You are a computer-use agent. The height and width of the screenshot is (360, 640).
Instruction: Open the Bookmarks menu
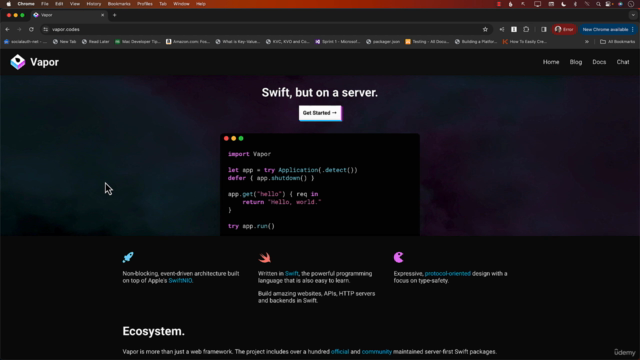pos(119,4)
